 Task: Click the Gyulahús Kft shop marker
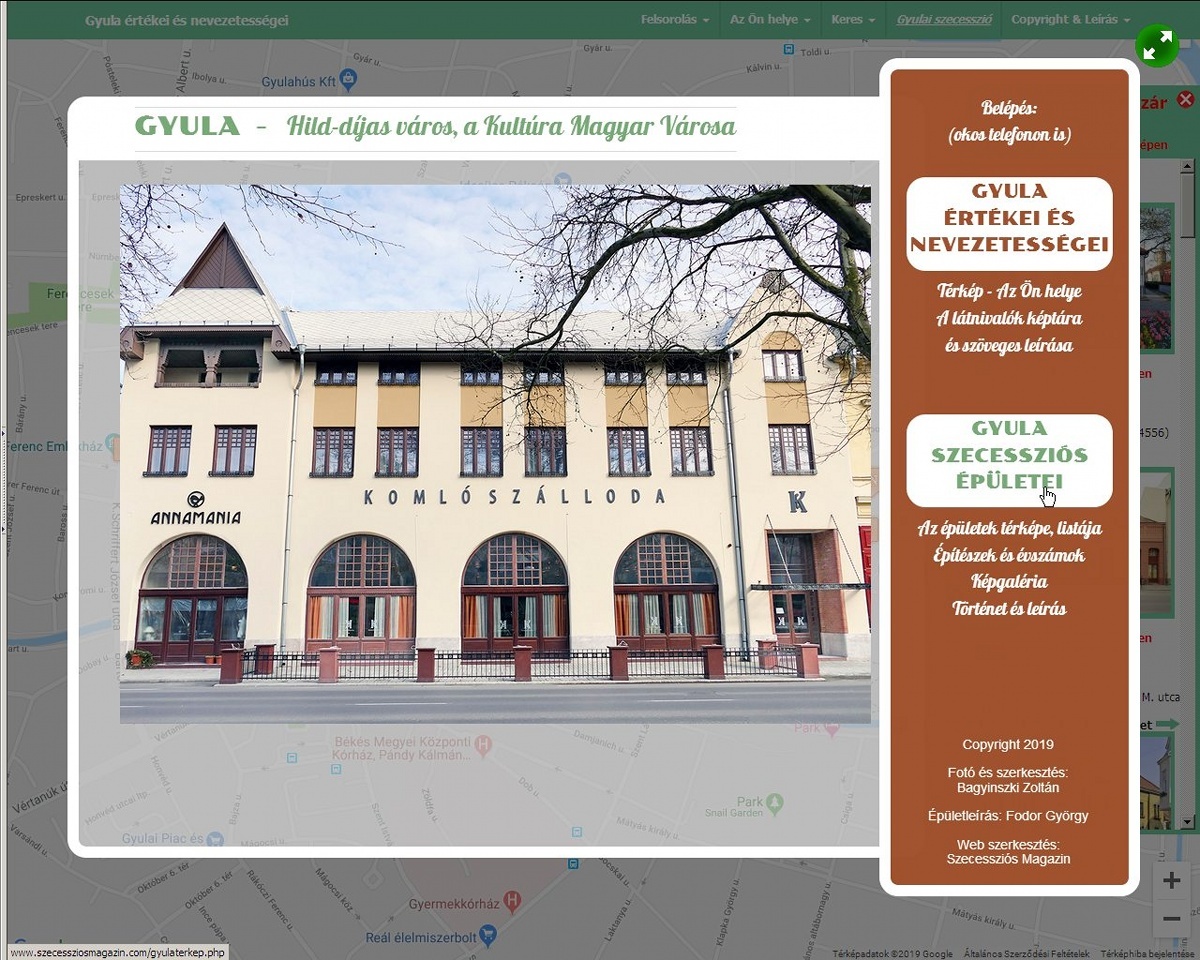coord(348,78)
